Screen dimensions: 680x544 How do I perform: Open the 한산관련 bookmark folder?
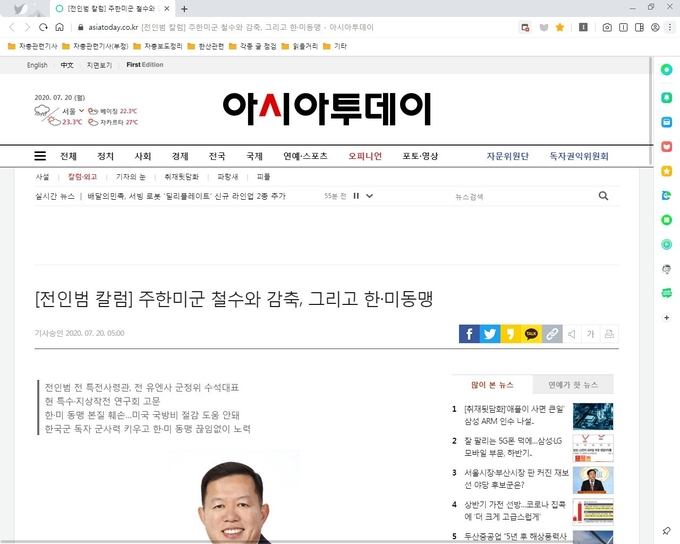coord(206,46)
